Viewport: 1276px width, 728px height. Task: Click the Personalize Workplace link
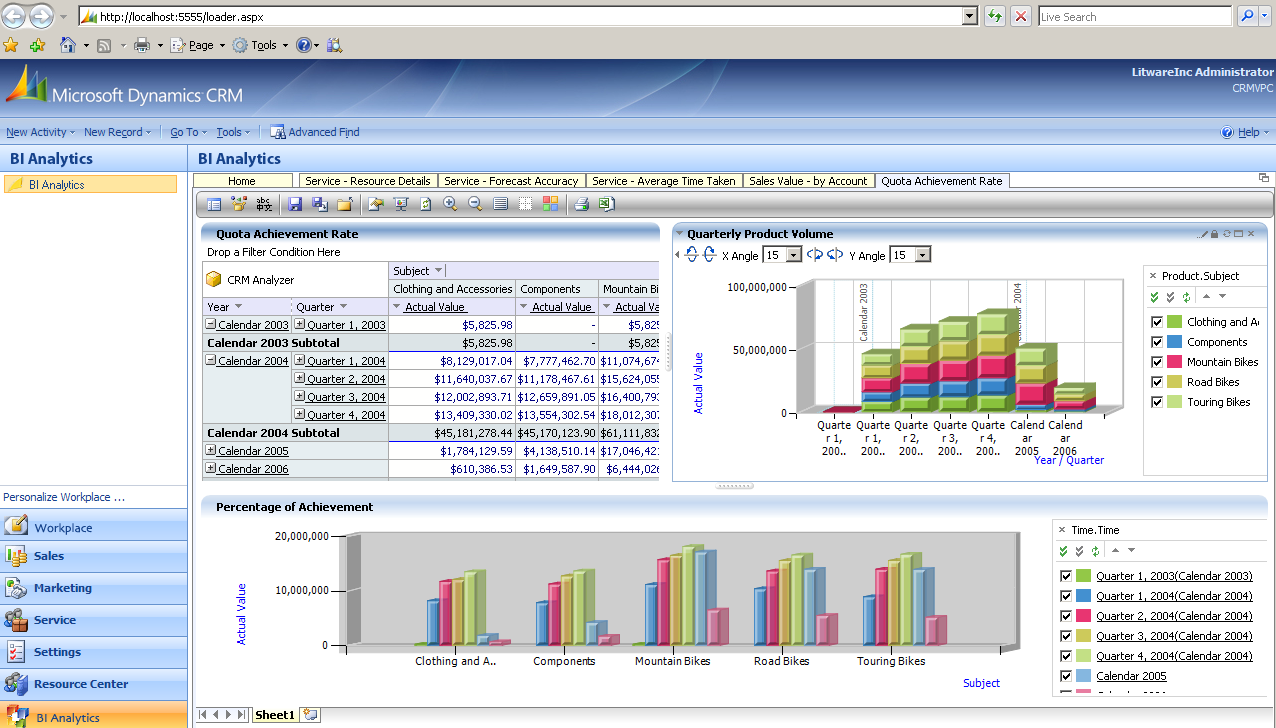64,497
